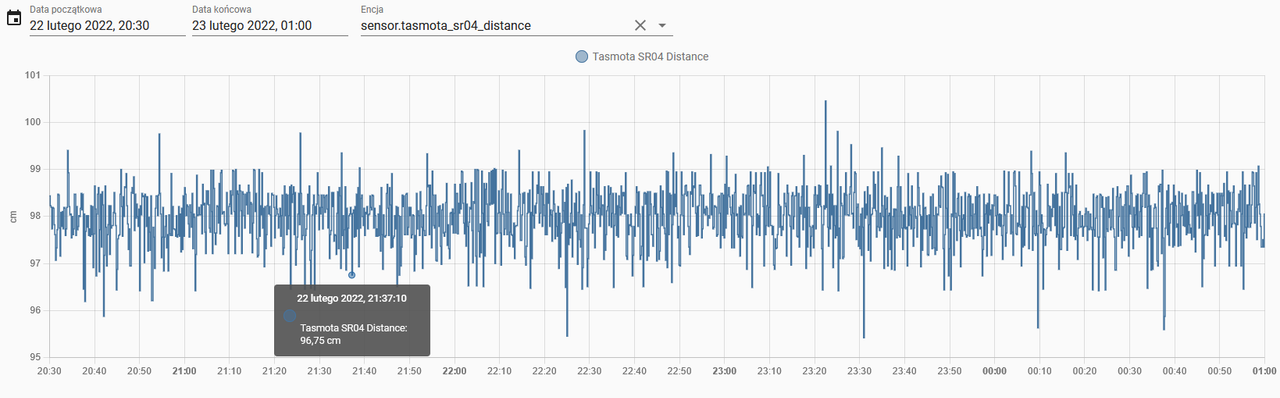Click x-axis label 22:00
The image size is (1280, 398).
click(455, 371)
